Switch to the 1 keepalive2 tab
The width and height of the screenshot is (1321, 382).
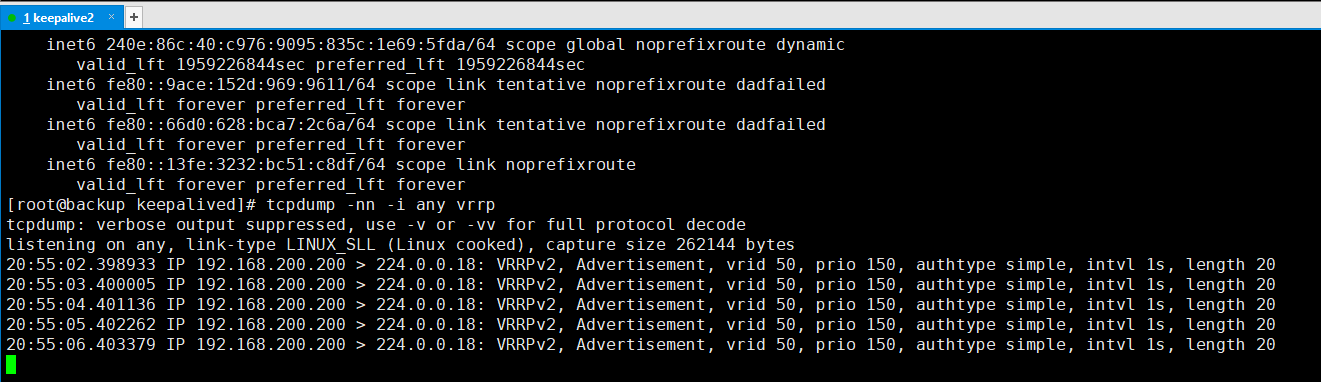click(60, 17)
